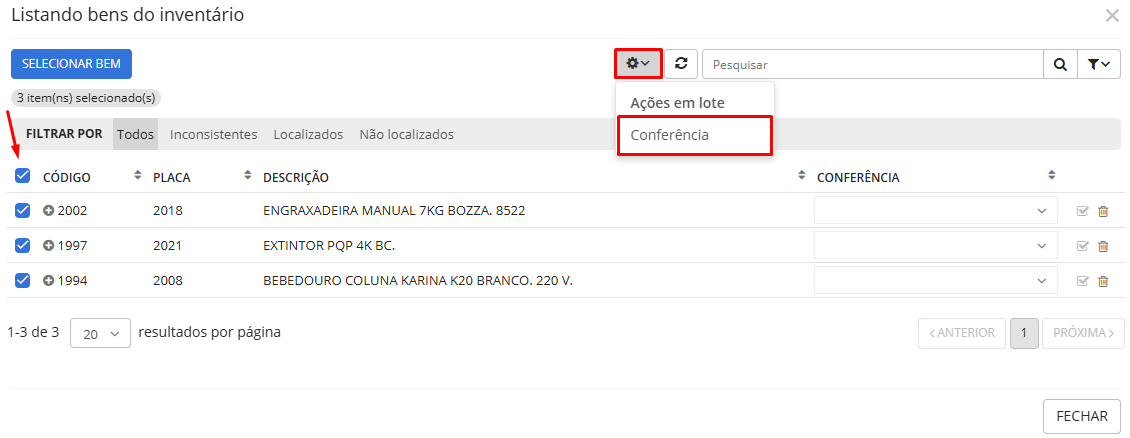
Task: Confirm conference for BEBEDOURO COLUNA row icon
Action: tap(1082, 281)
